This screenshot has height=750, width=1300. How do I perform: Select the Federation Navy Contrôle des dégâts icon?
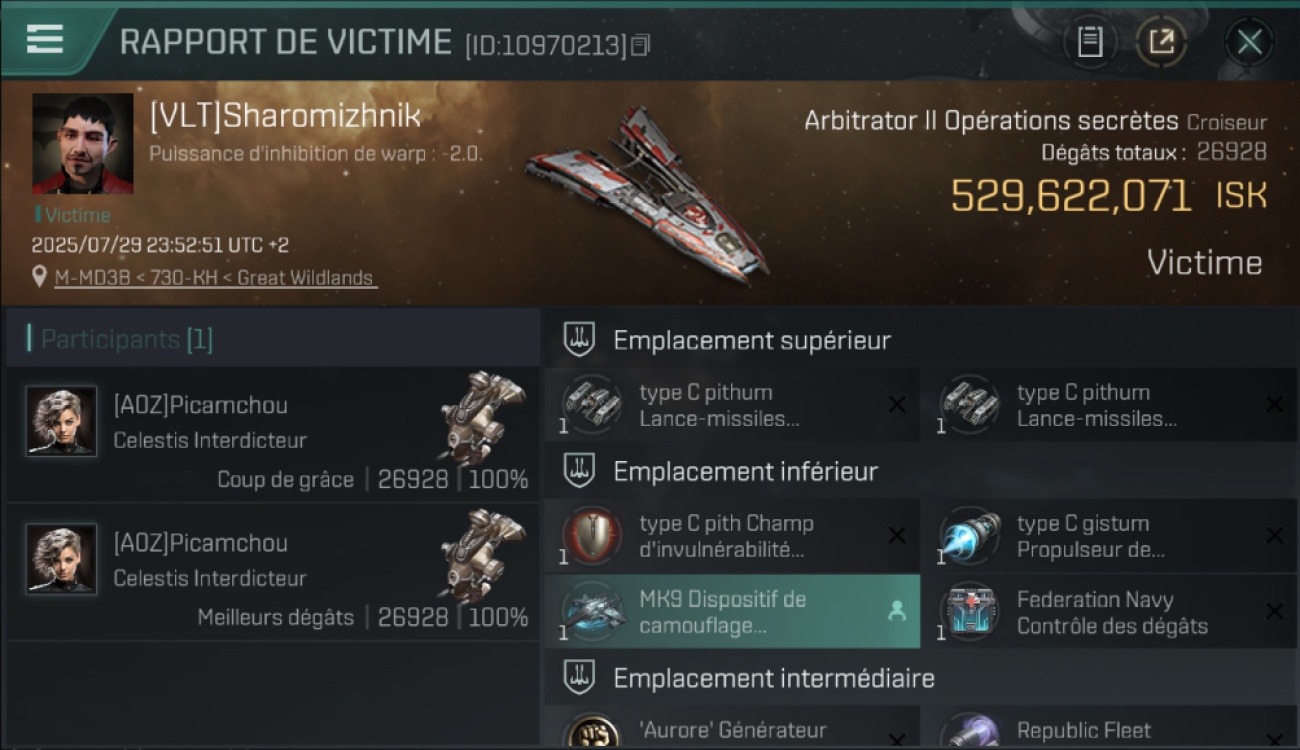[969, 611]
